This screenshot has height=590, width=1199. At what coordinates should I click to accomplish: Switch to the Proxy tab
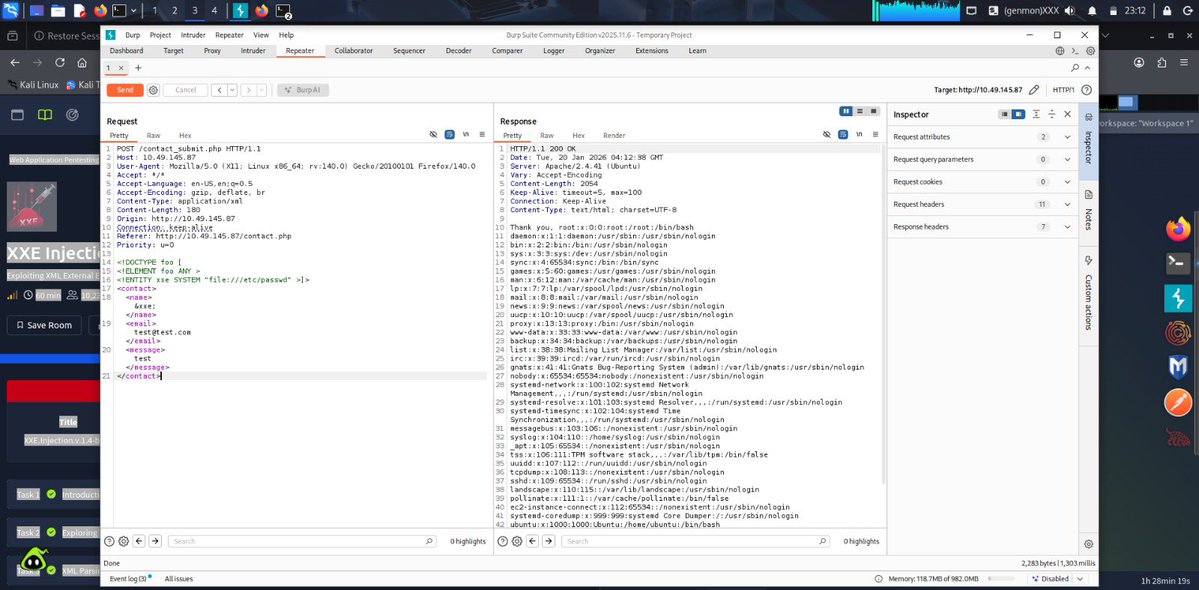pyautogui.click(x=213, y=50)
